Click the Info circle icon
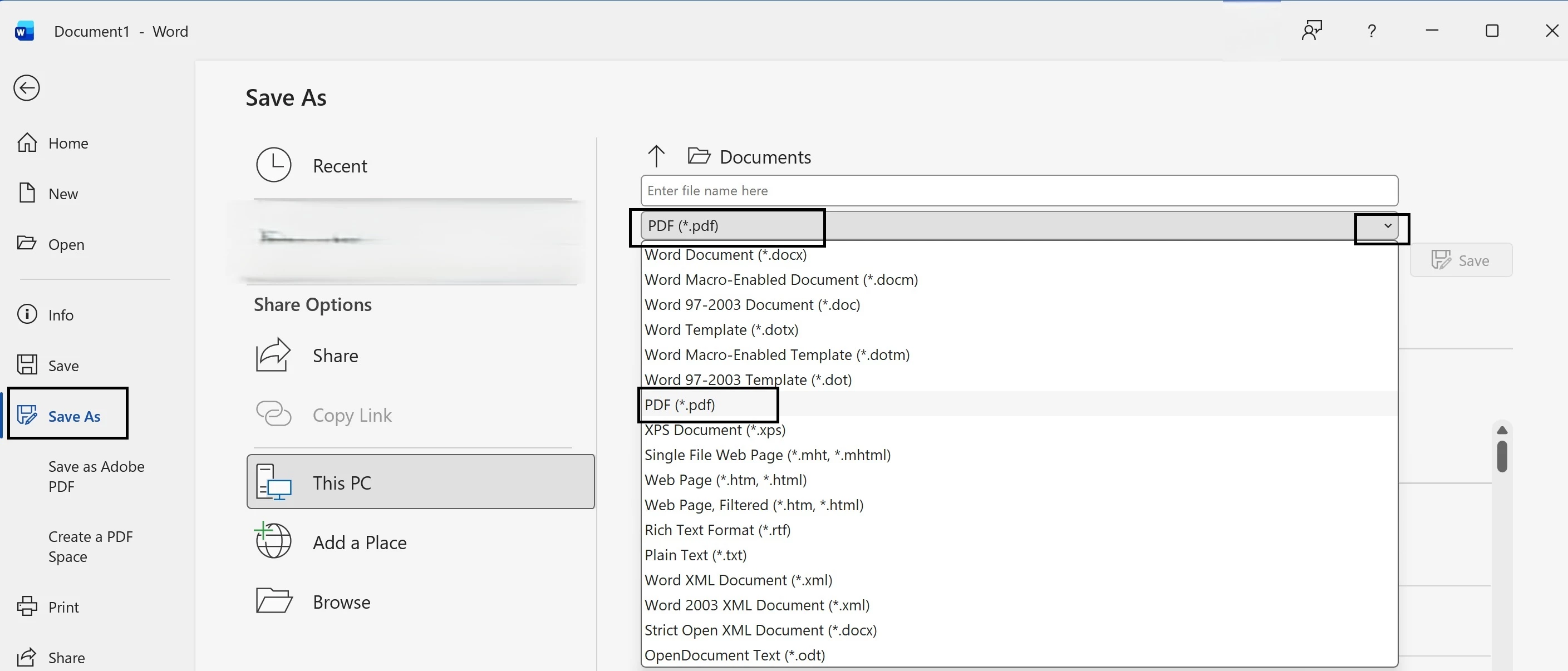The height and width of the screenshot is (671, 1568). 27,314
